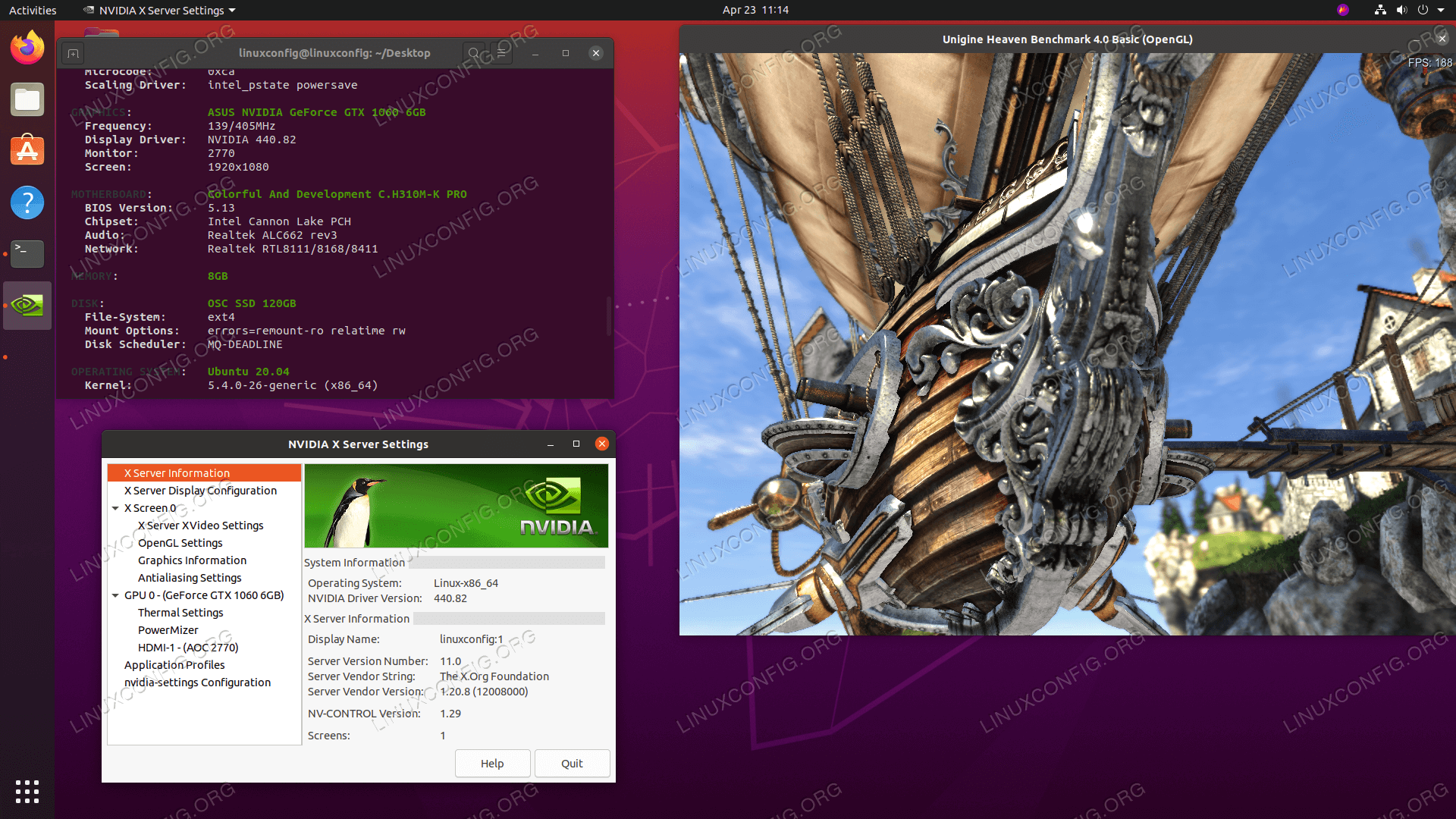Open Thermal Settings page
The image size is (1456, 819).
click(180, 613)
